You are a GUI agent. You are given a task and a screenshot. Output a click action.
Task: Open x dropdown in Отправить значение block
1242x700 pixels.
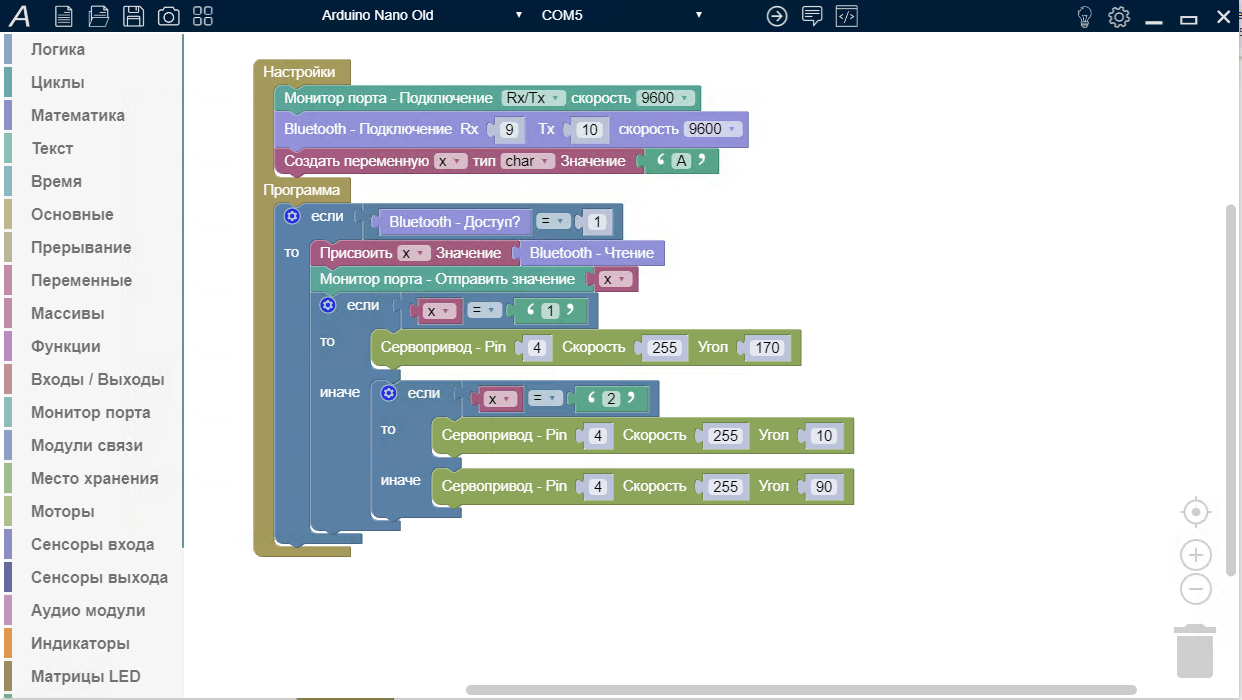(616, 280)
